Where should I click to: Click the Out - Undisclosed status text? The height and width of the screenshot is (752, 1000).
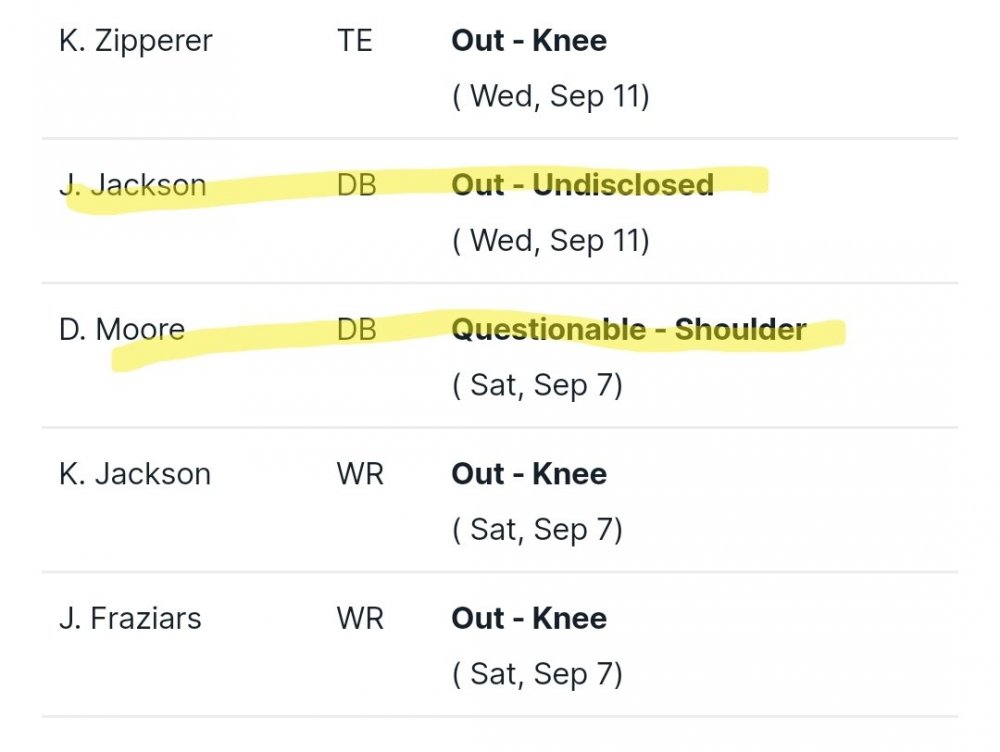pos(582,185)
